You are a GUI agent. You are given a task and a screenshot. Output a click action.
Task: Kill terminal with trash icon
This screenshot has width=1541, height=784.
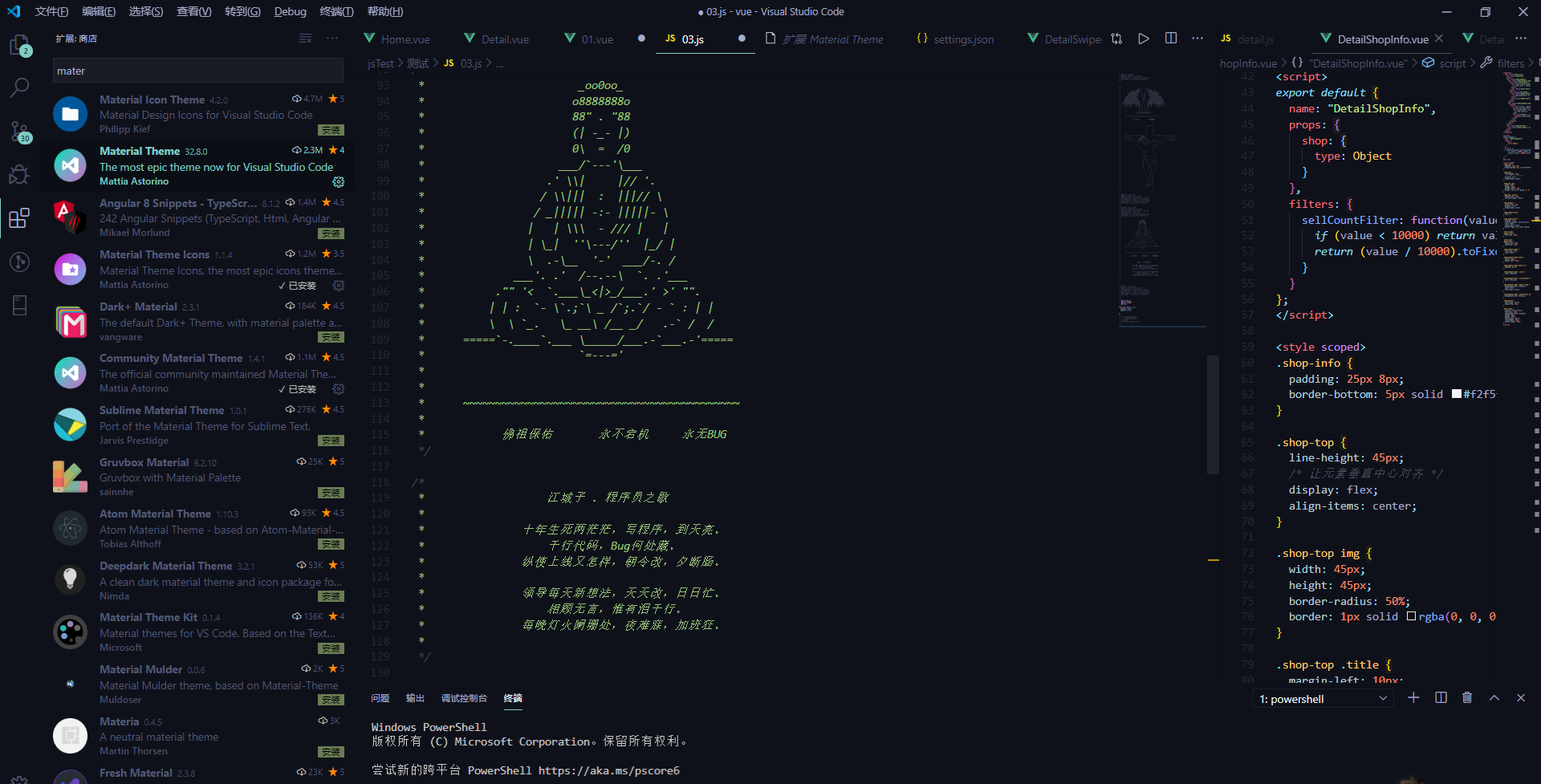click(1467, 698)
